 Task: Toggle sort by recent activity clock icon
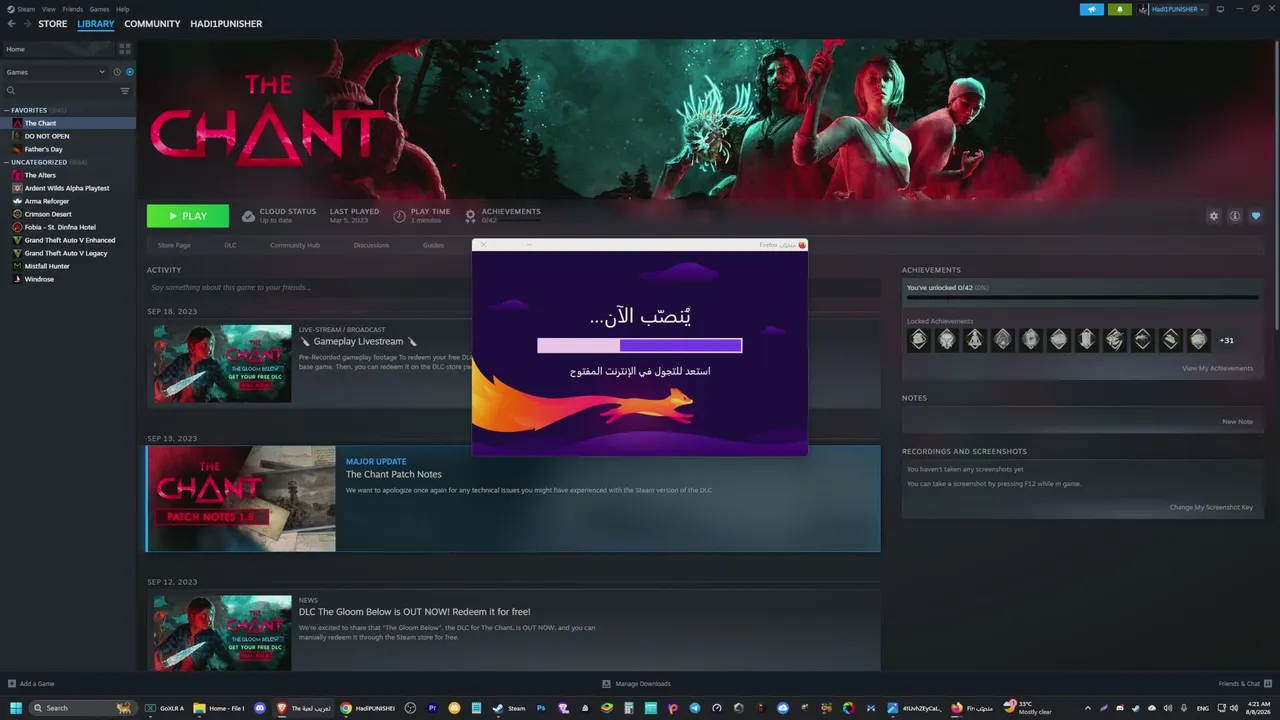(x=117, y=72)
